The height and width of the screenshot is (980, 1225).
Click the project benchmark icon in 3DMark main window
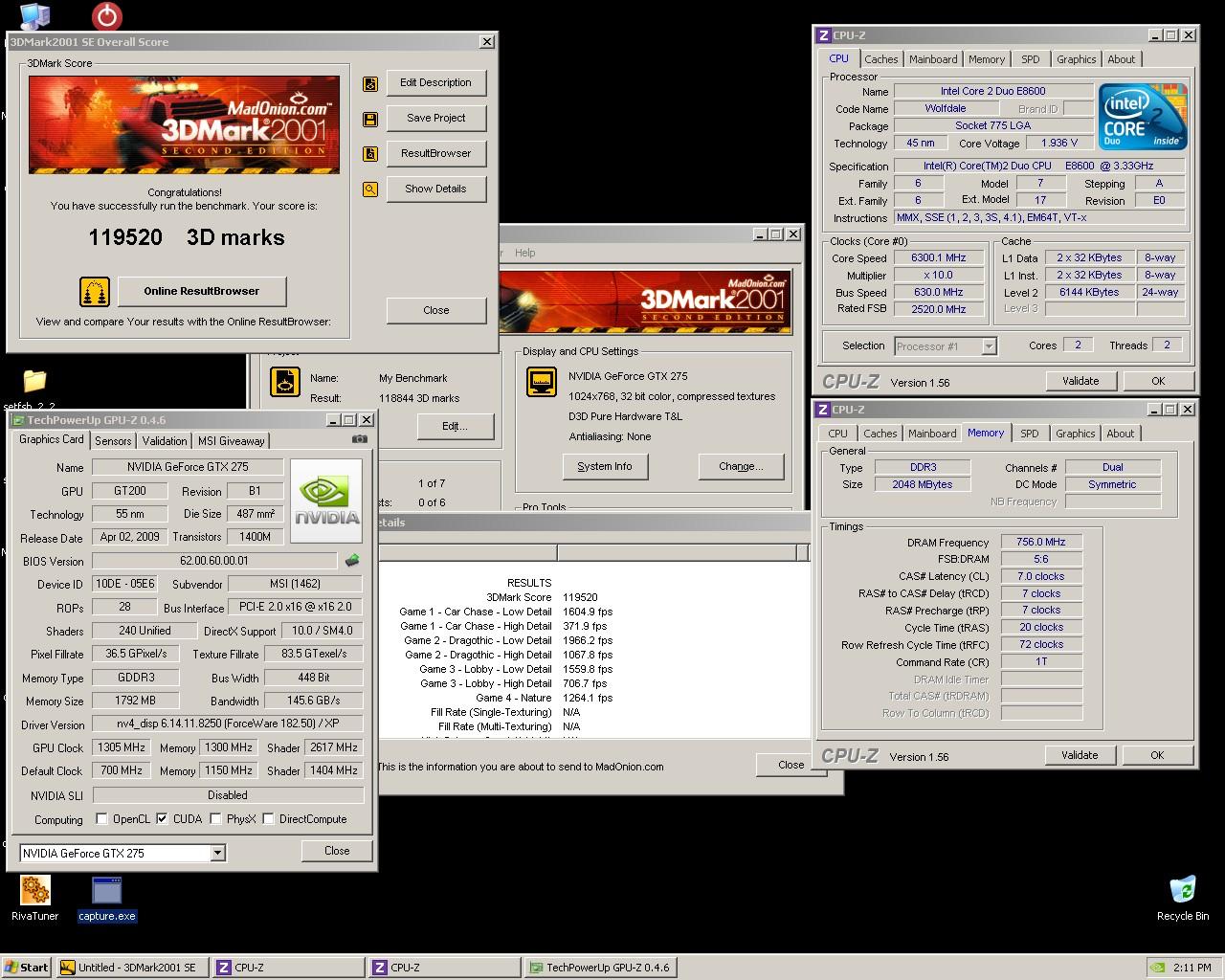coord(285,381)
